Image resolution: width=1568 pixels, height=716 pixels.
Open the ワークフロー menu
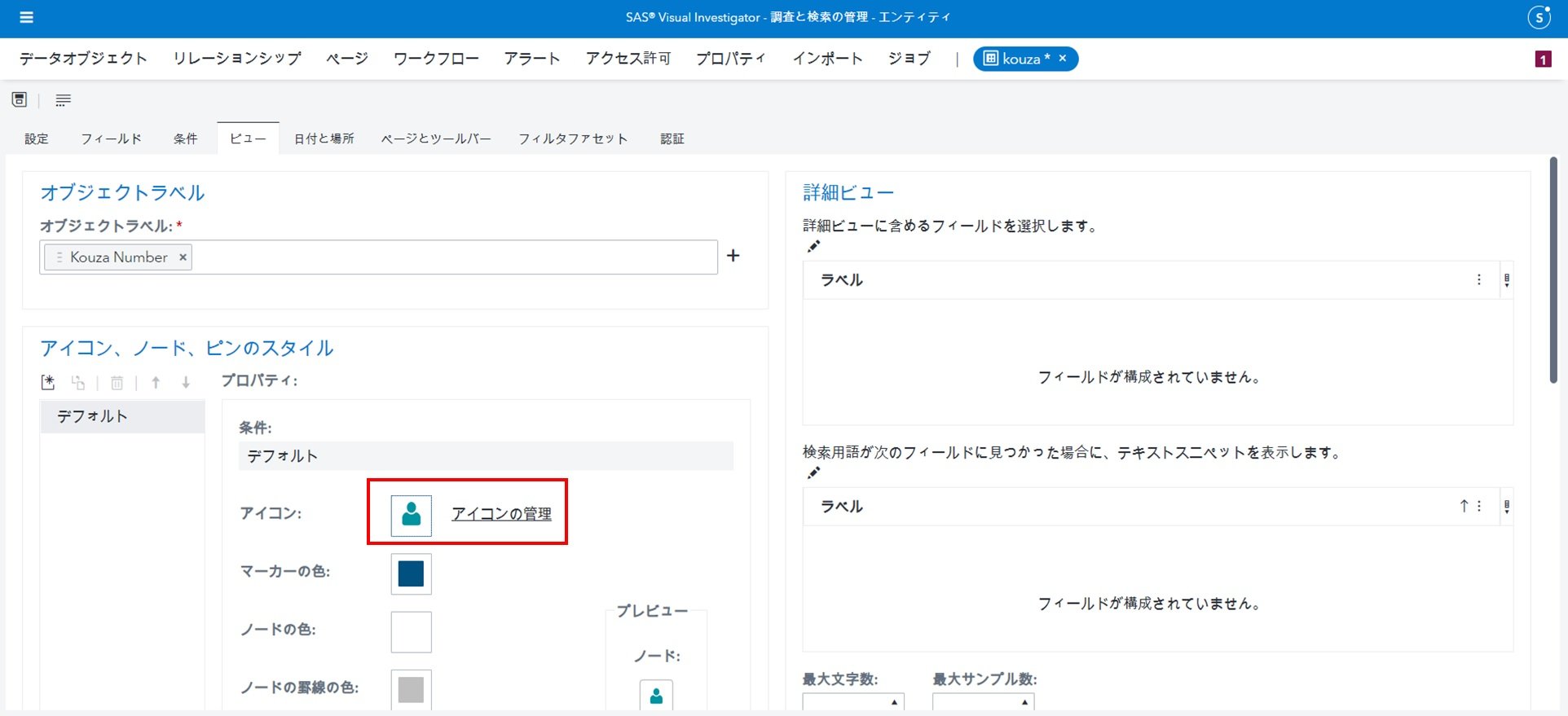tap(436, 59)
